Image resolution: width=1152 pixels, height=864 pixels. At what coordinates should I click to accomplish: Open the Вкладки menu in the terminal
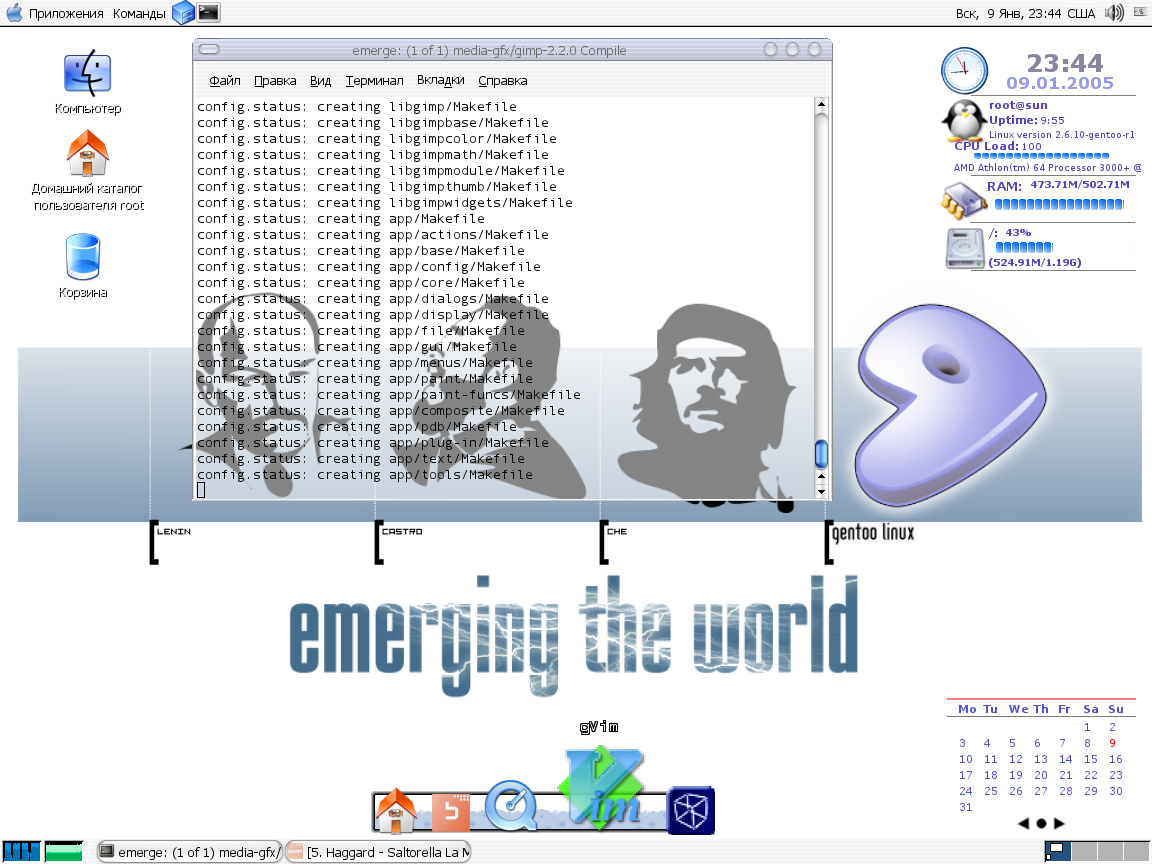441,81
